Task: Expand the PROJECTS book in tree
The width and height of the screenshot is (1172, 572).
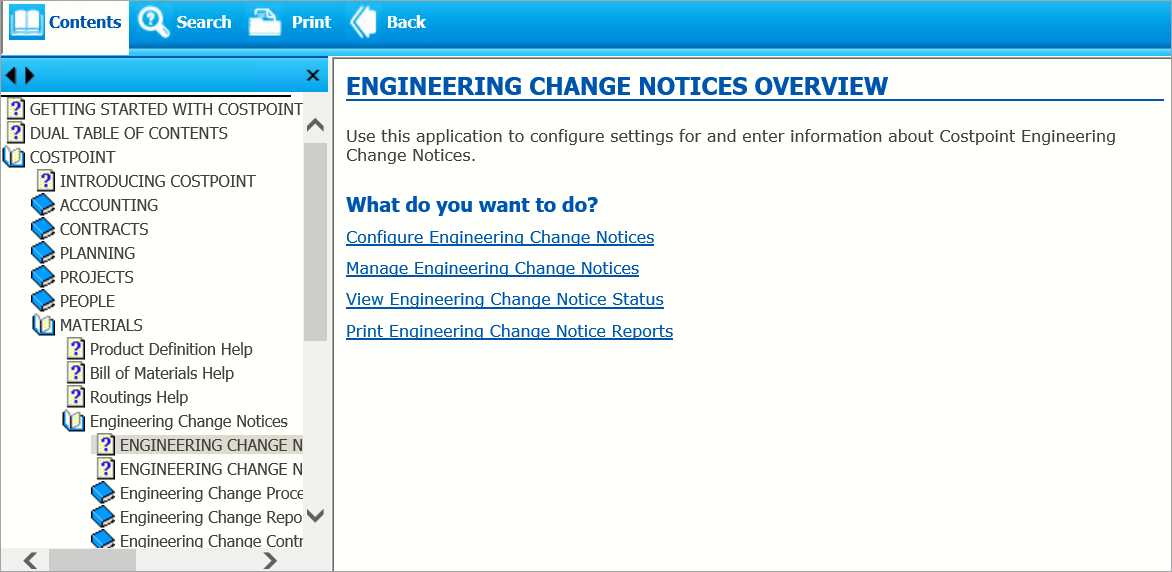Action: point(43,277)
